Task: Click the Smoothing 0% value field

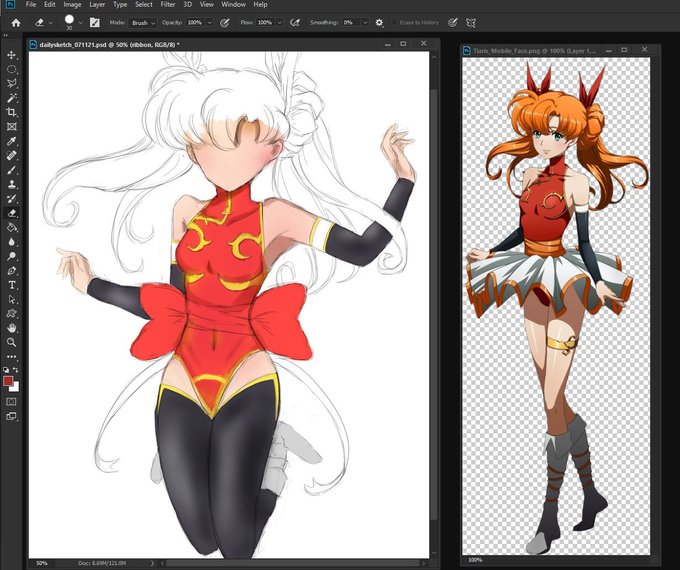Action: click(x=351, y=23)
